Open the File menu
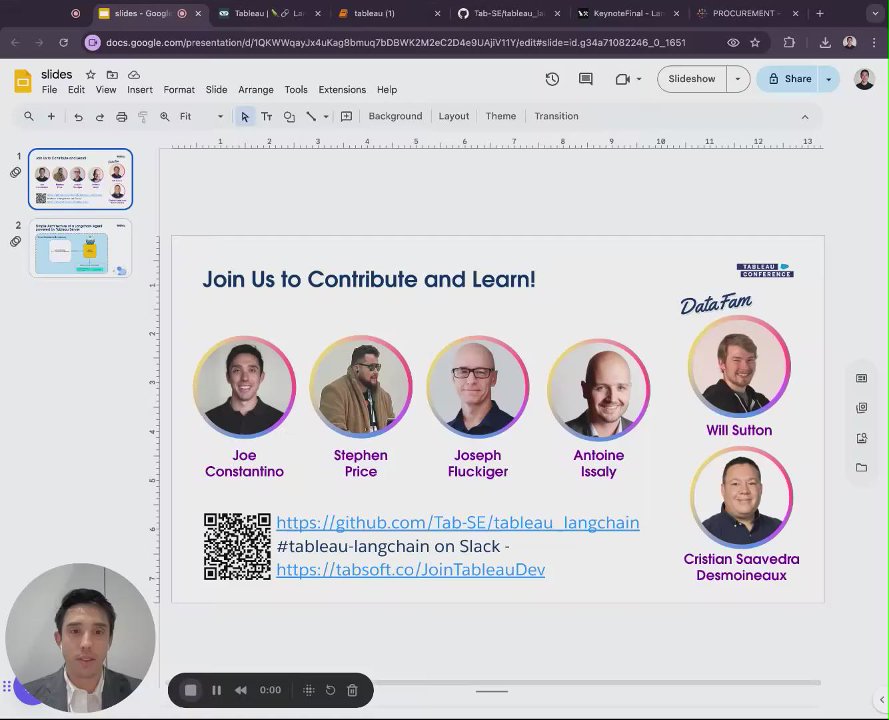Viewport: 889px width, 720px height. 49,90
